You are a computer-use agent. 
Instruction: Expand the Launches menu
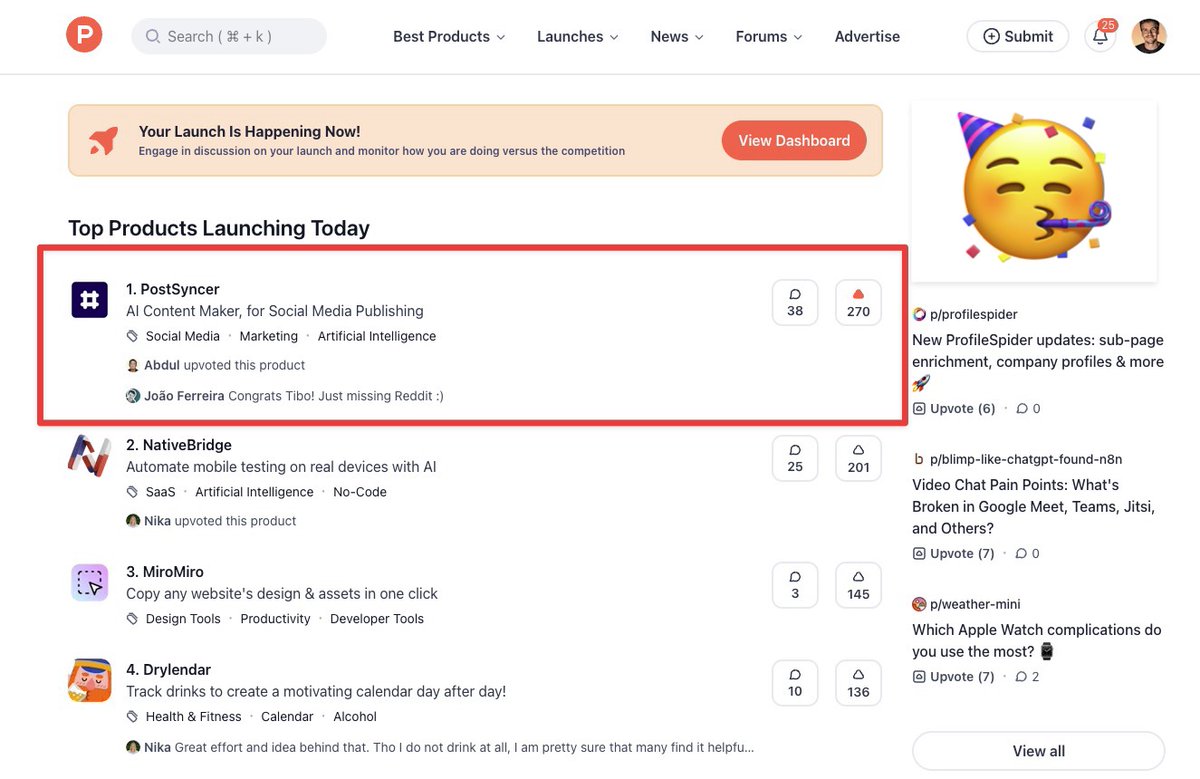point(578,36)
